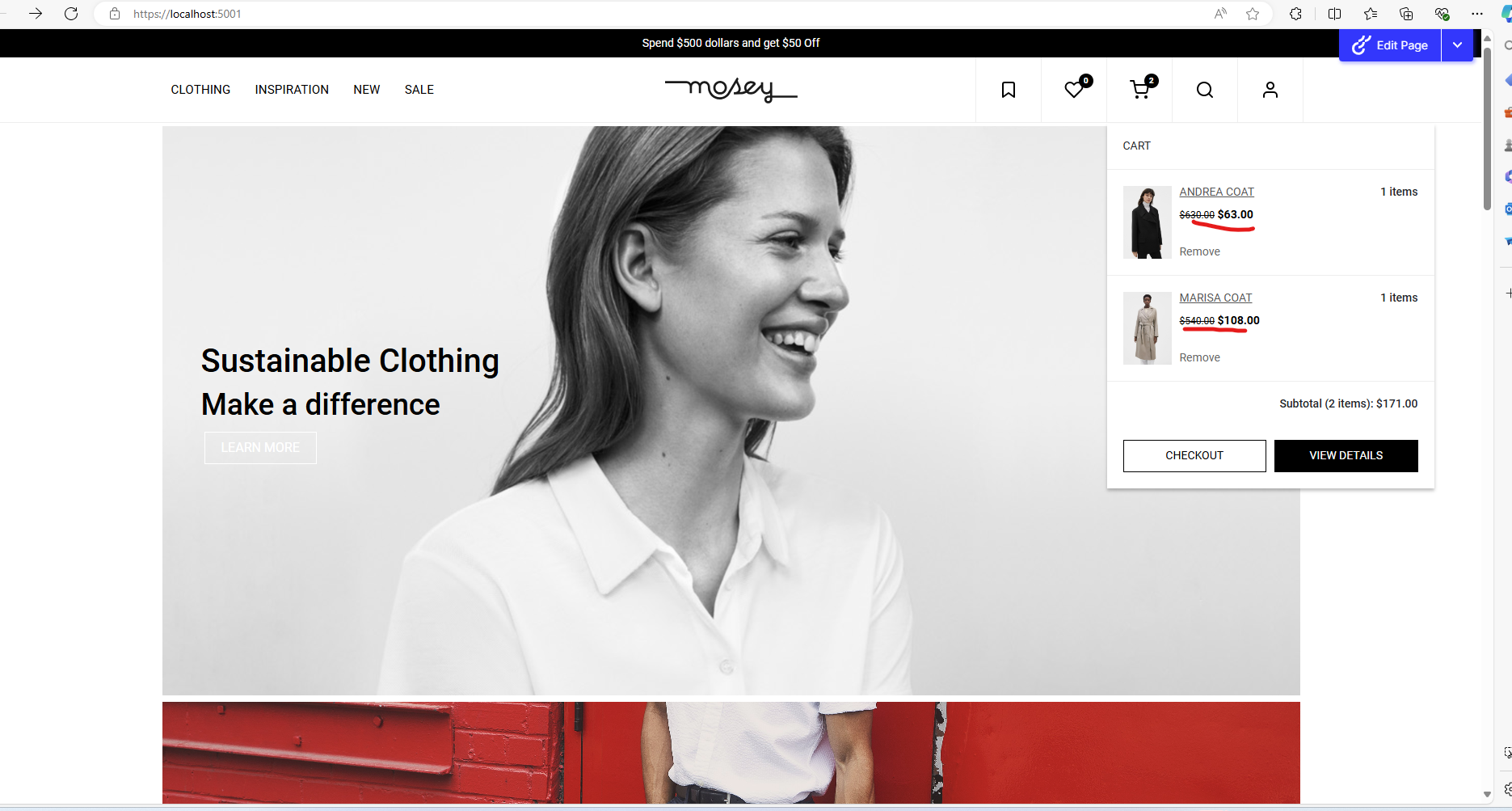This screenshot has height=811, width=1512.
Task: Open browser extensions puzzle icon
Action: point(1295,14)
